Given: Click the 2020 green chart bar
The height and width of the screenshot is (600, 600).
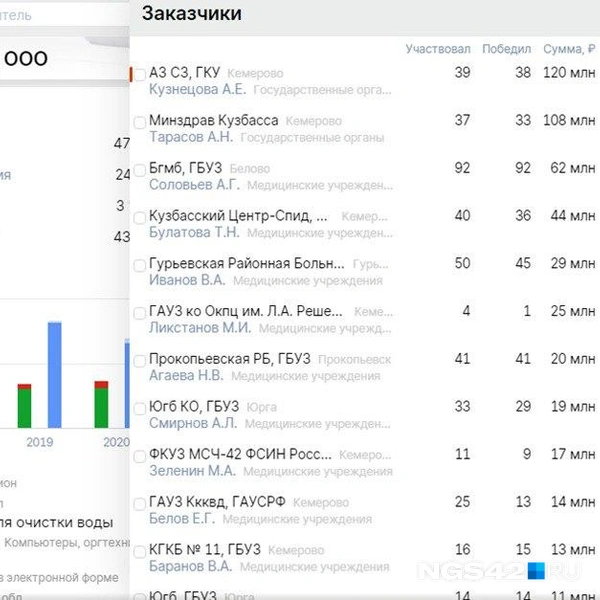Looking at the screenshot, I should (101, 408).
